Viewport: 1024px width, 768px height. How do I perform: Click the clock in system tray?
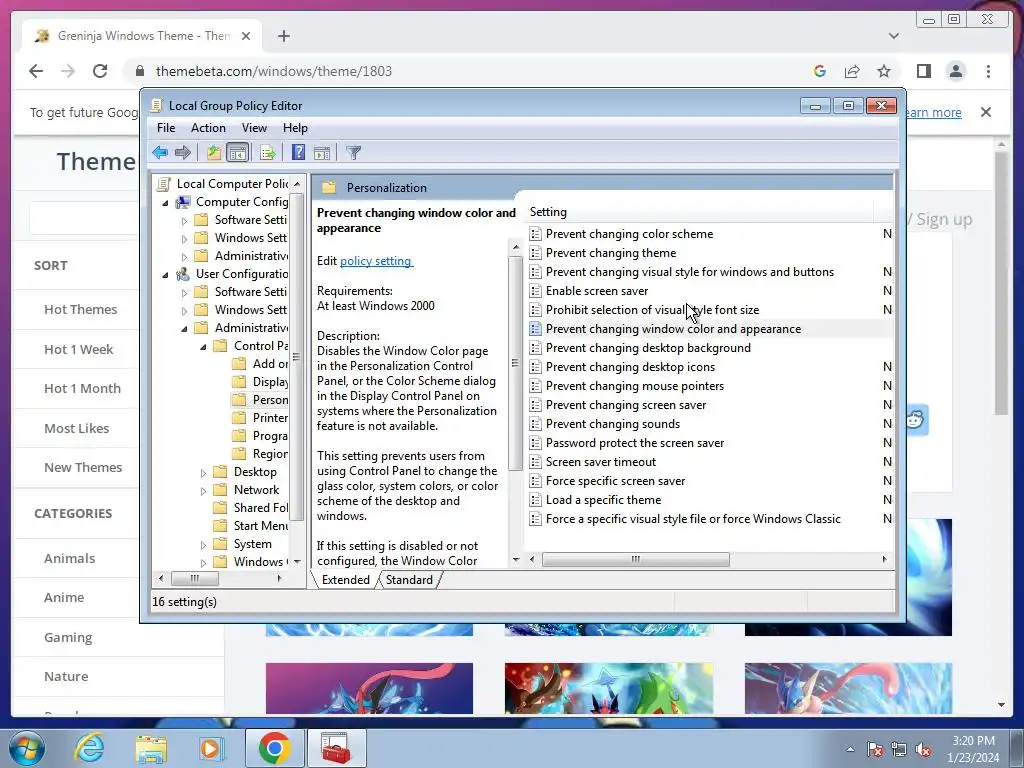click(973, 749)
